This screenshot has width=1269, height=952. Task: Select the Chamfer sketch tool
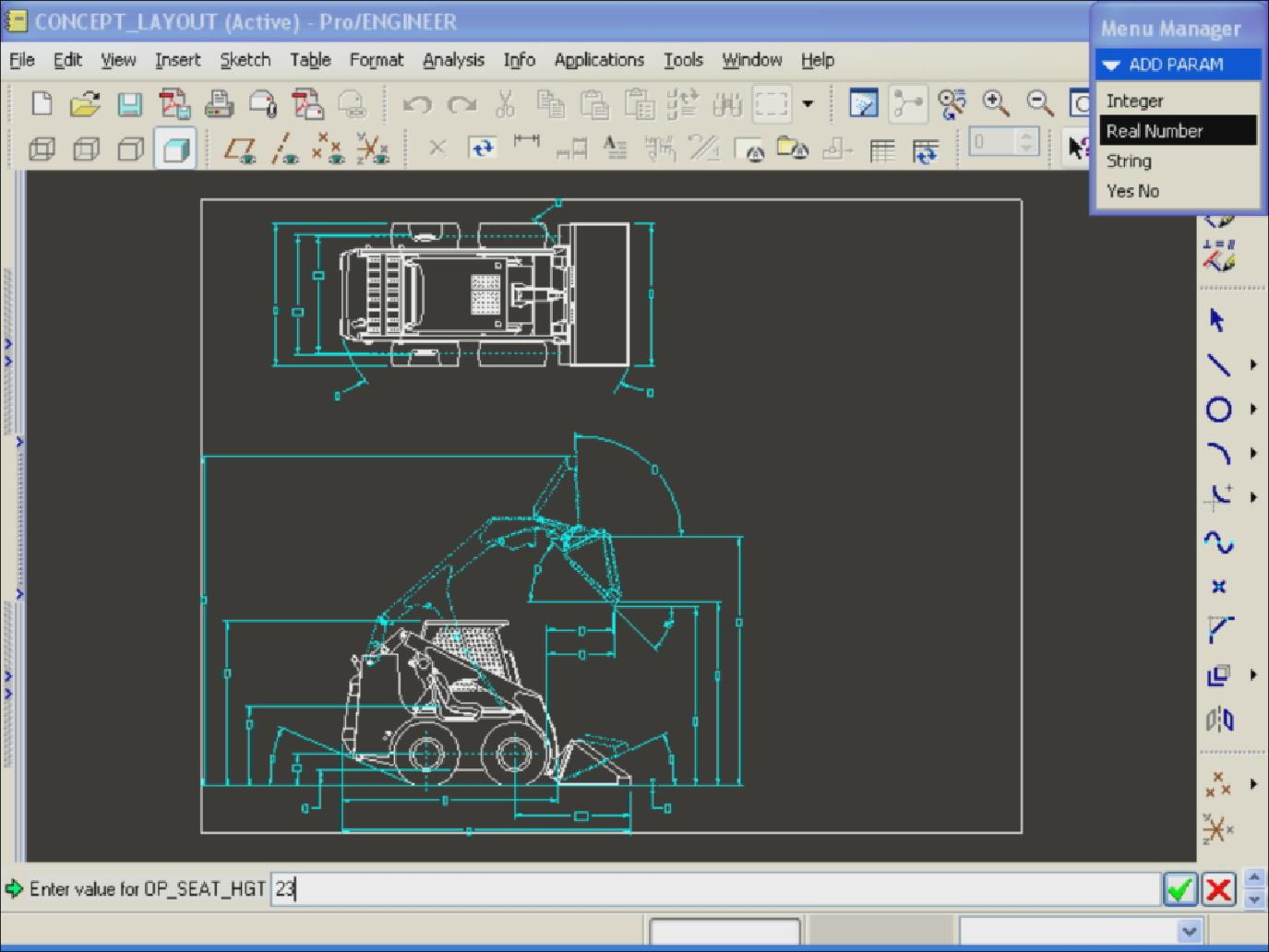point(1219,630)
